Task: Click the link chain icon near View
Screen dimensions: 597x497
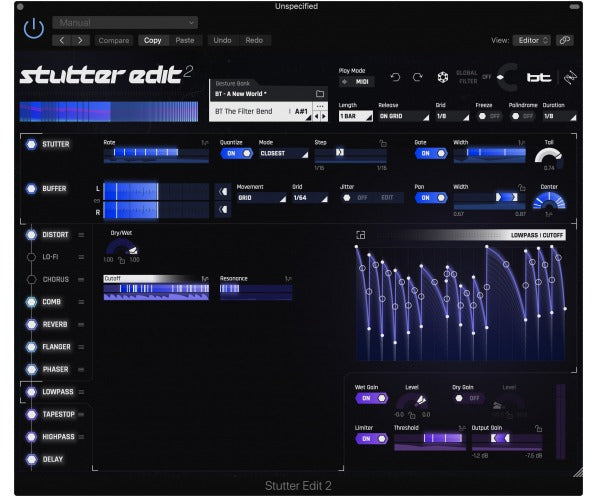Action: (565, 40)
